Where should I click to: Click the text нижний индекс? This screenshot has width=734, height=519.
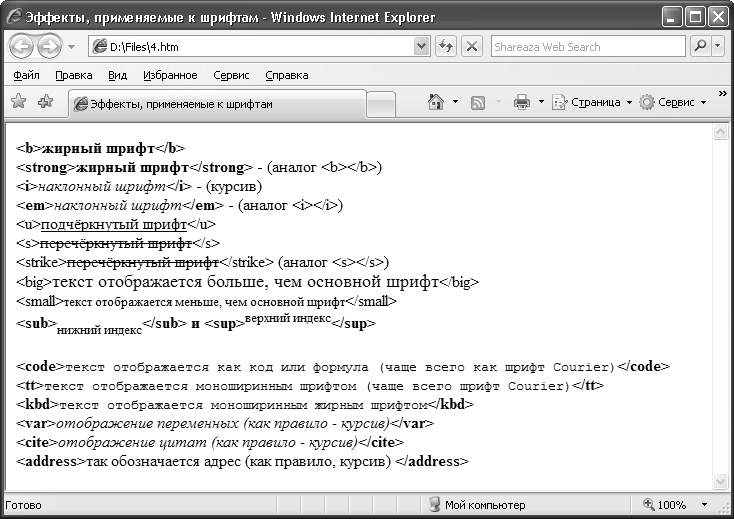click(99, 330)
